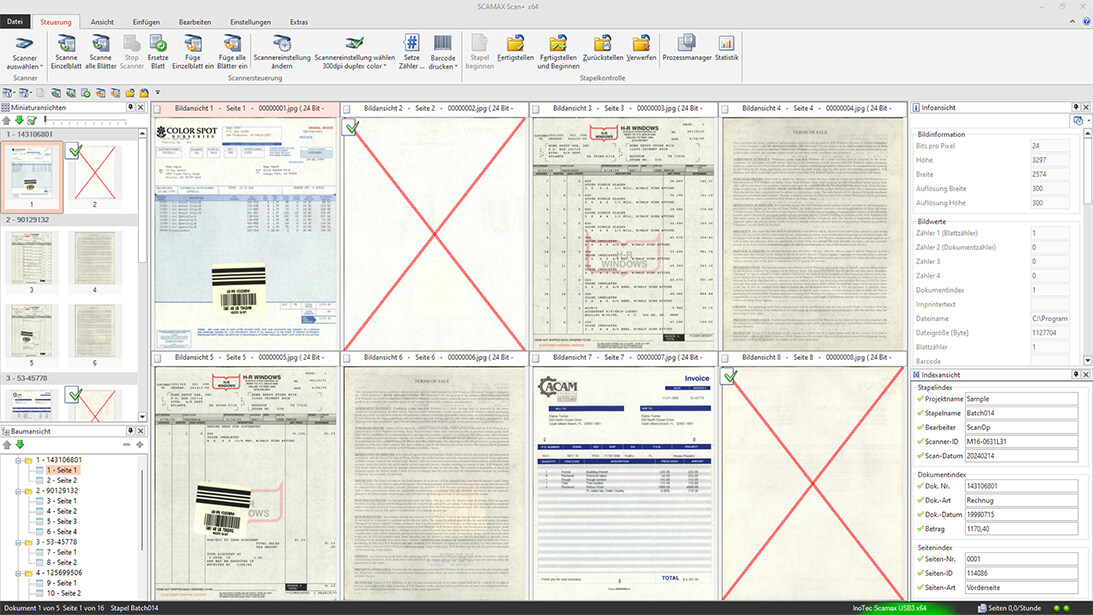Launch the Prozessmanager
The width and height of the screenshot is (1093, 615).
686,50
